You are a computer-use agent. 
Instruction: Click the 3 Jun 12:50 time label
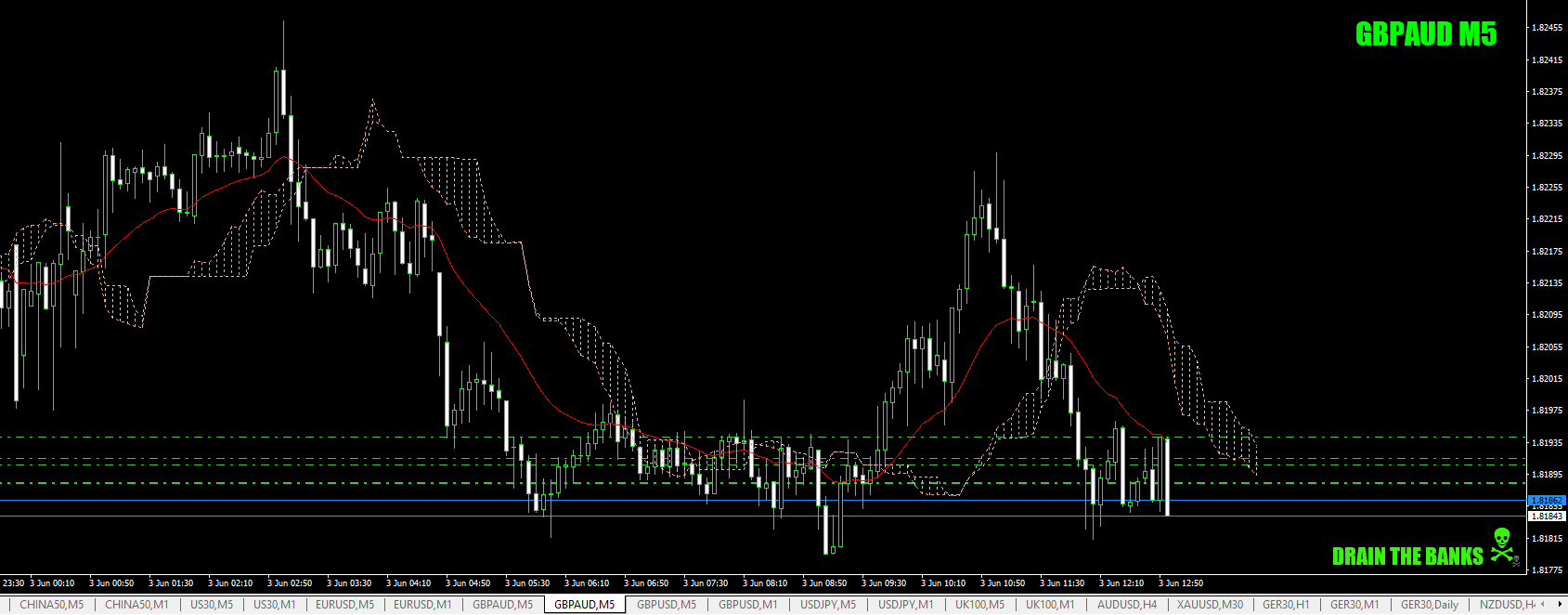pos(1181,583)
